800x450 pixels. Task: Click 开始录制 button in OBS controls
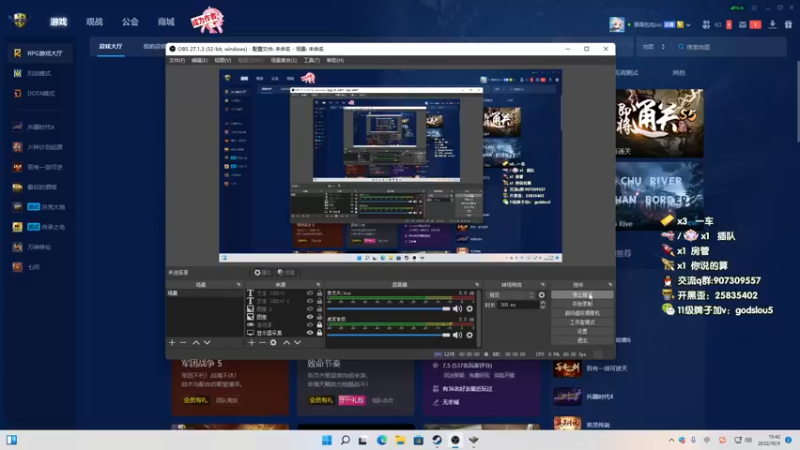pyautogui.click(x=582, y=304)
